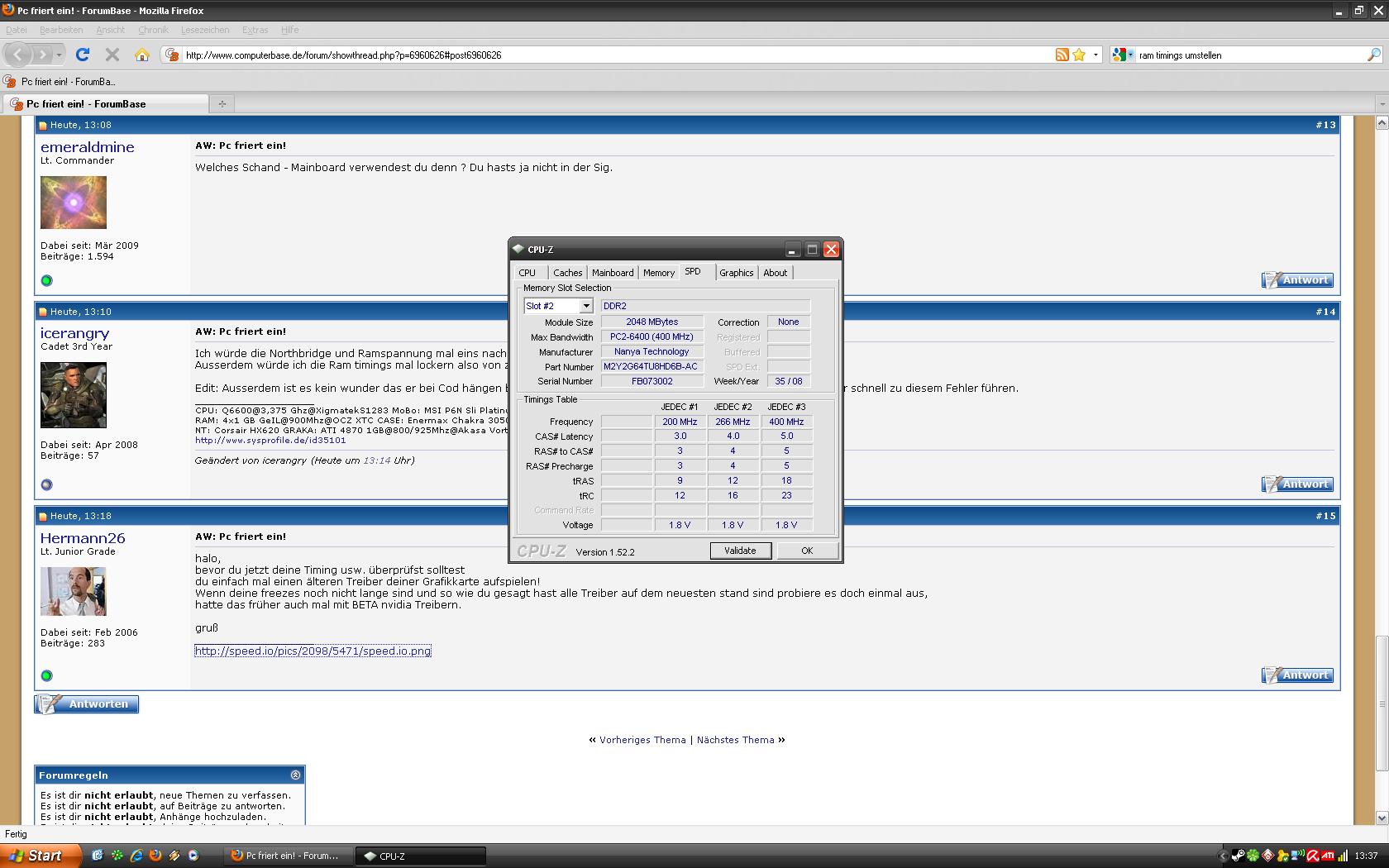Click Hermann26's avatar image
This screenshot has height=868, width=1389.
tap(74, 592)
